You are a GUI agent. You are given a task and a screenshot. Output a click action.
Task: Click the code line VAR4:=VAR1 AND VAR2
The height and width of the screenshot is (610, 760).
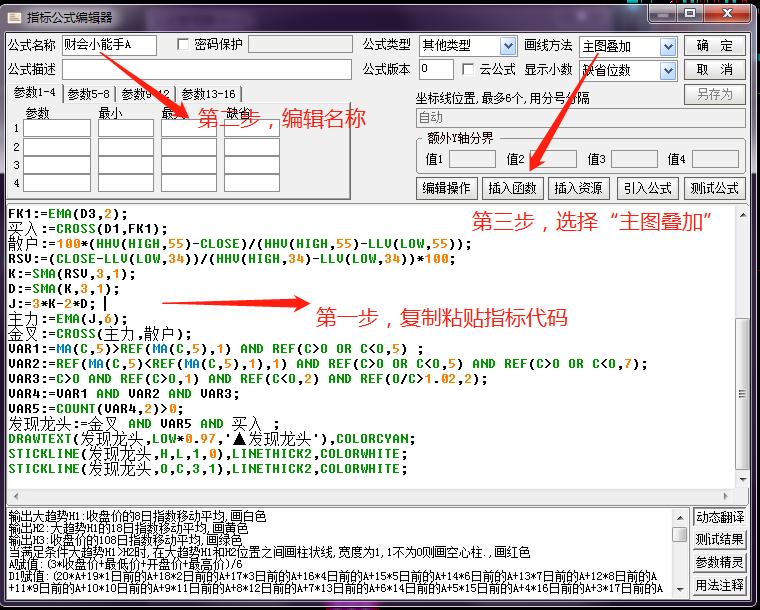pyautogui.click(x=124, y=393)
